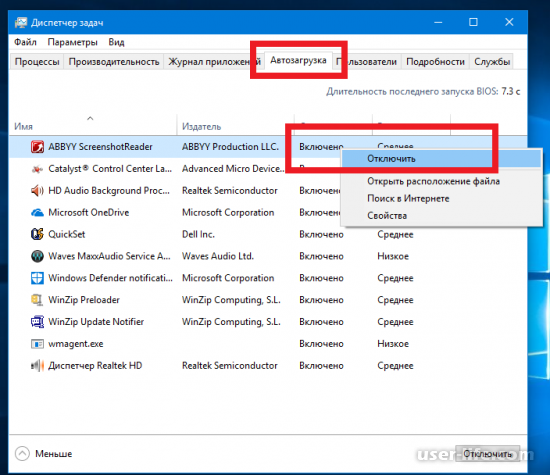Image resolution: width=550 pixels, height=475 pixels.
Task: Click the Task Manager title bar icon
Action: pos(21,22)
